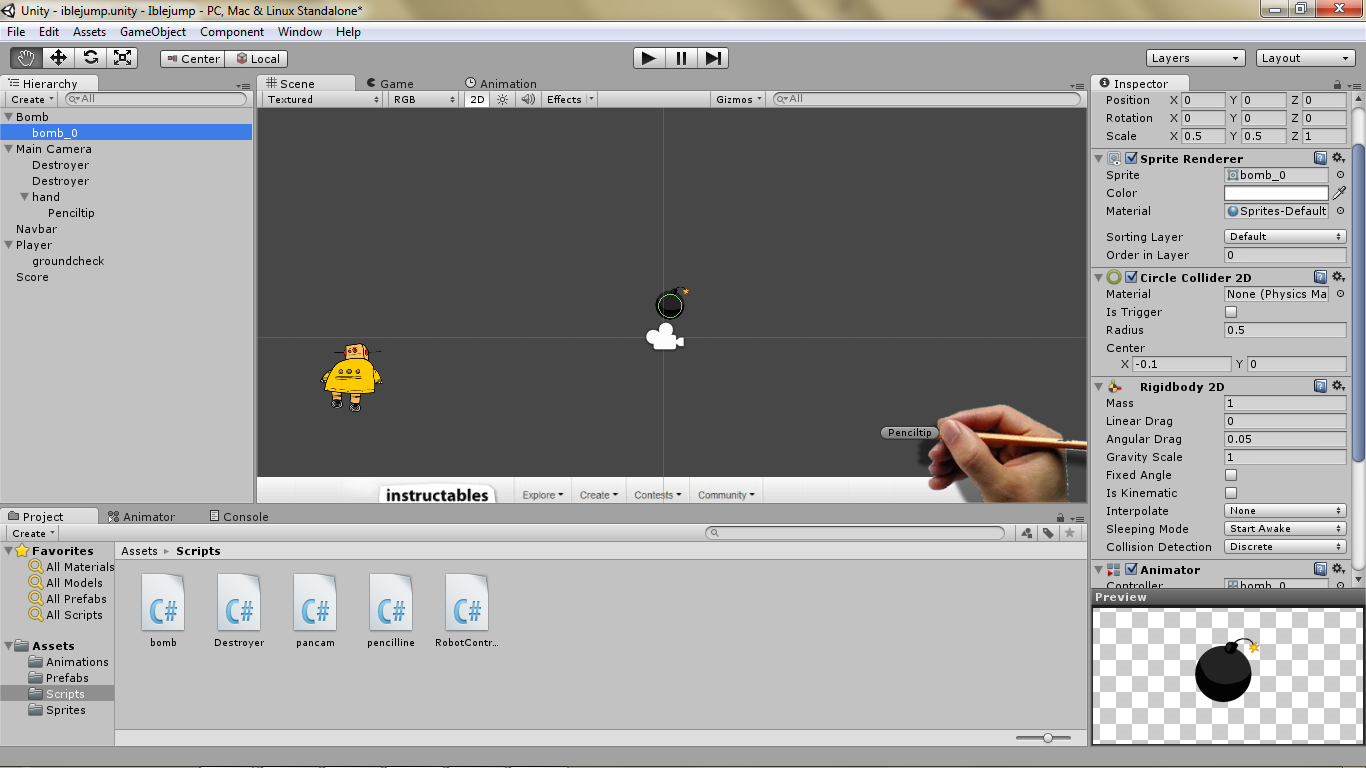Open Sprite Renderer color swatch

pos(1276,193)
